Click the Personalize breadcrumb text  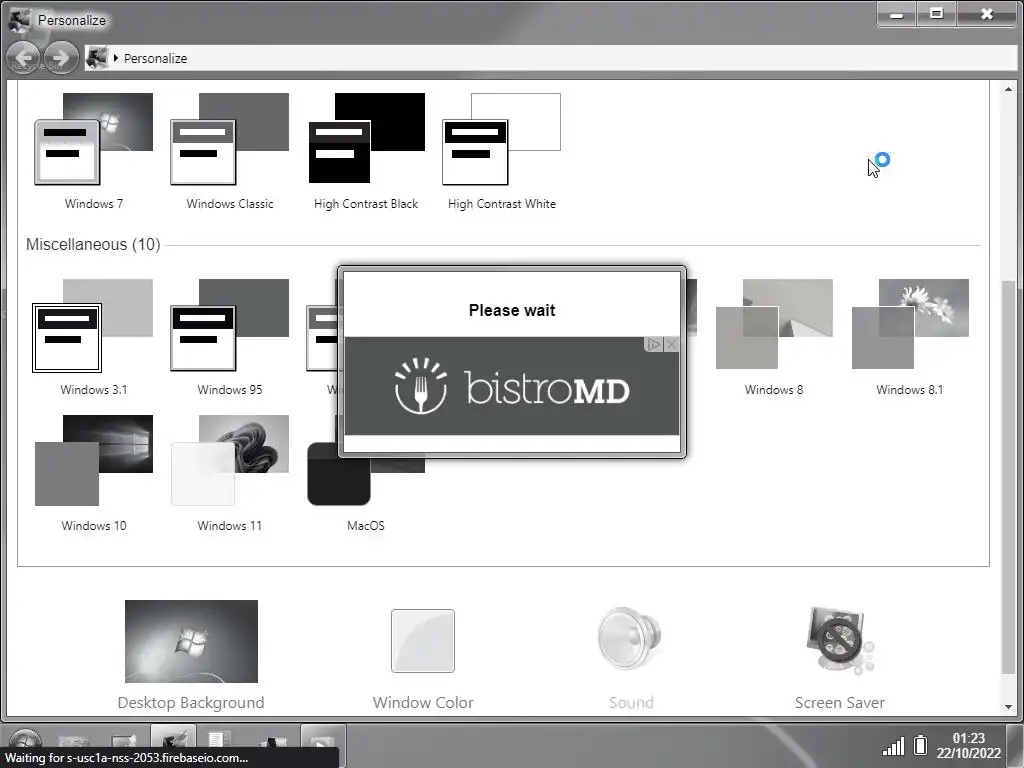tap(155, 58)
